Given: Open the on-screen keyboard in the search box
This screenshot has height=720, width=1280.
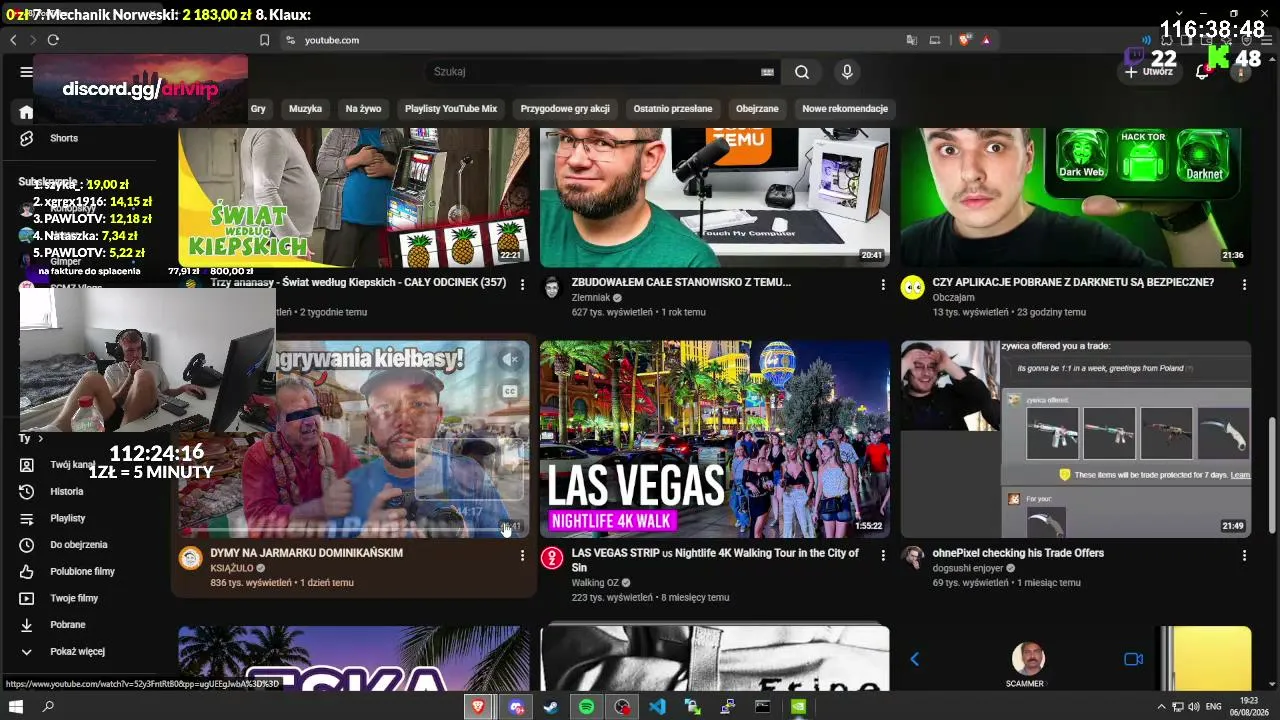Looking at the screenshot, I should tap(768, 72).
